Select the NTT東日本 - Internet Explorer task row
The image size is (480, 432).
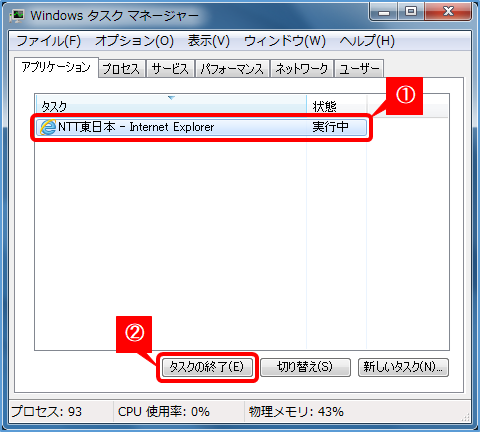[201, 127]
